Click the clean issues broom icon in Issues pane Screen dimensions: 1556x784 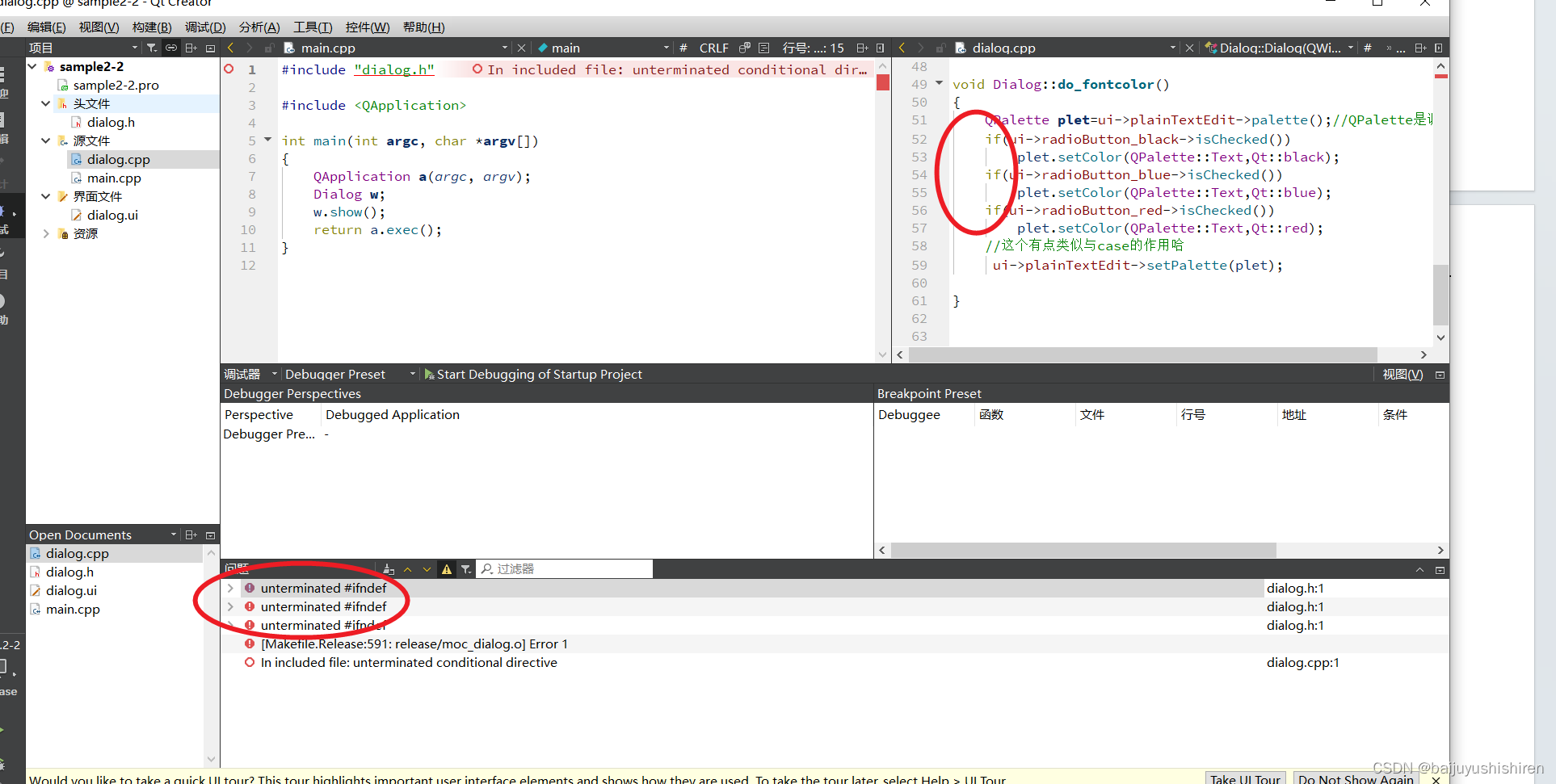[x=389, y=569]
